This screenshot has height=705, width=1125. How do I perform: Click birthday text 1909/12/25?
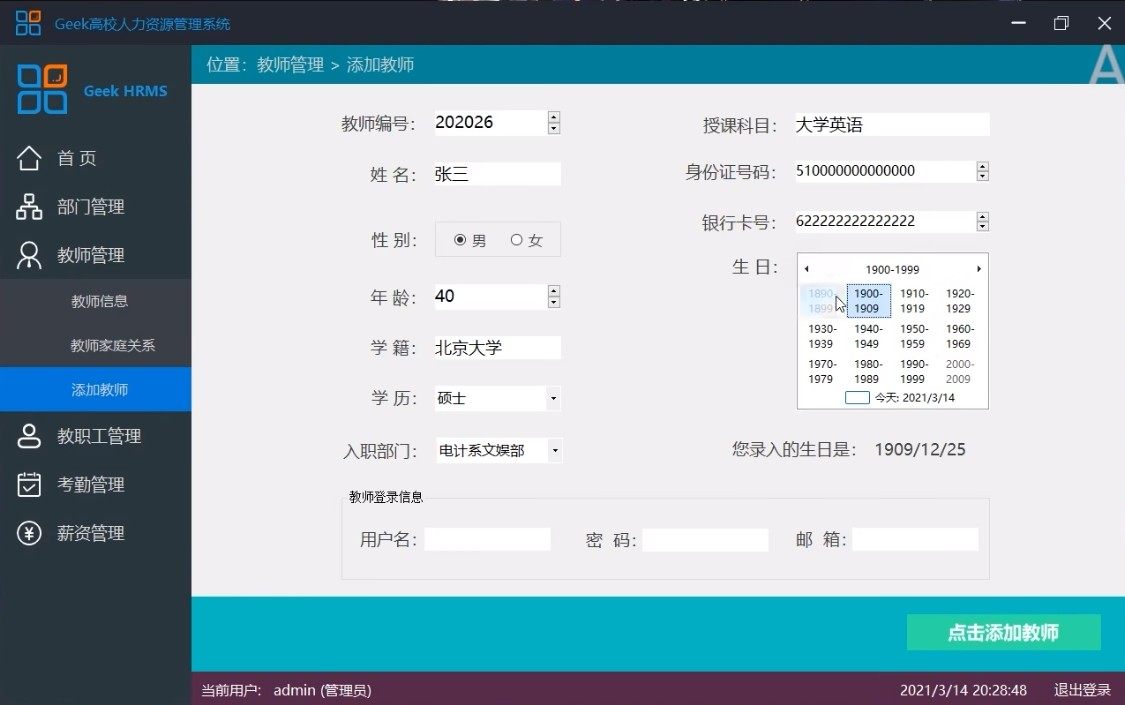920,450
